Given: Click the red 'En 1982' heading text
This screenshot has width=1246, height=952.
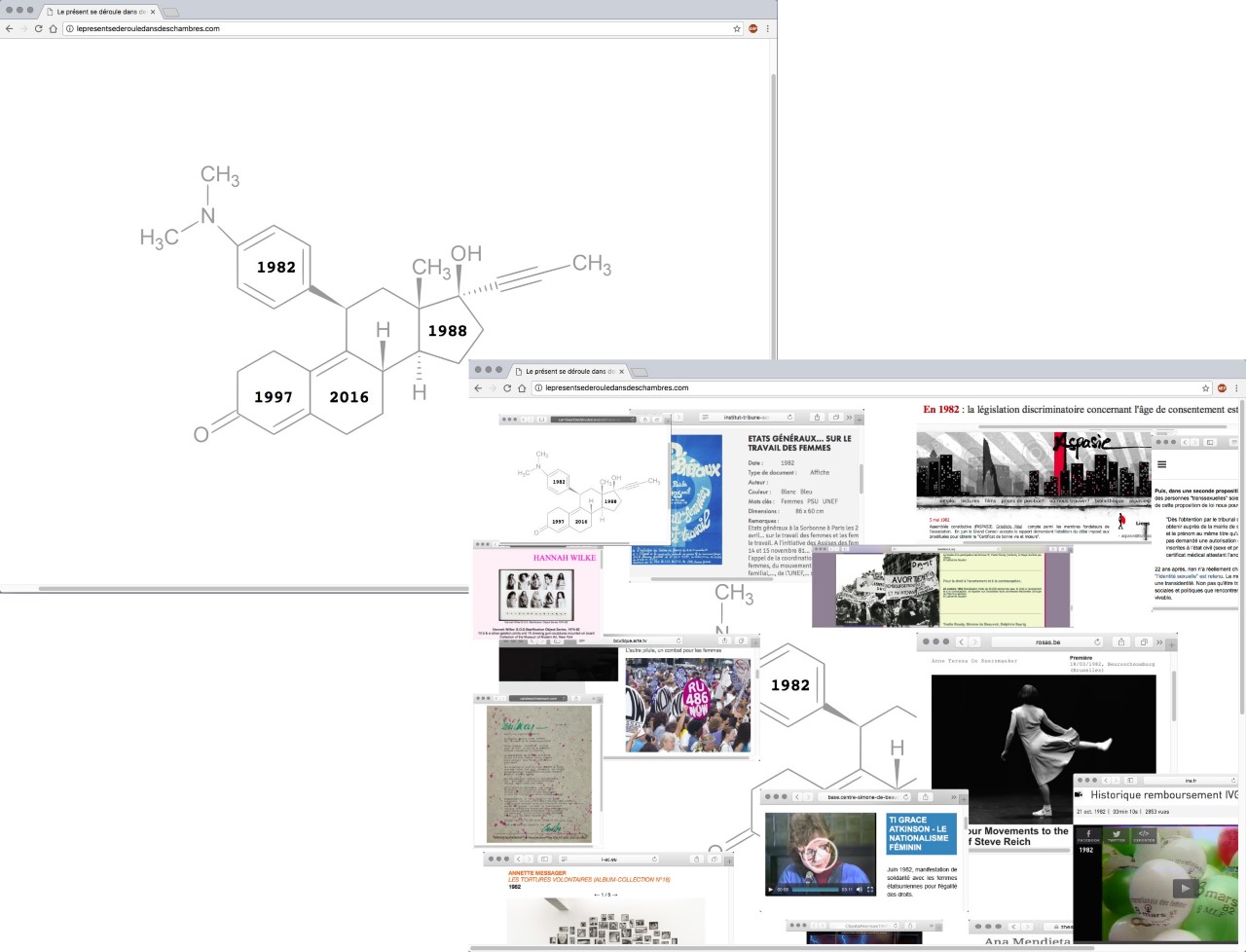Looking at the screenshot, I should click(x=941, y=410).
